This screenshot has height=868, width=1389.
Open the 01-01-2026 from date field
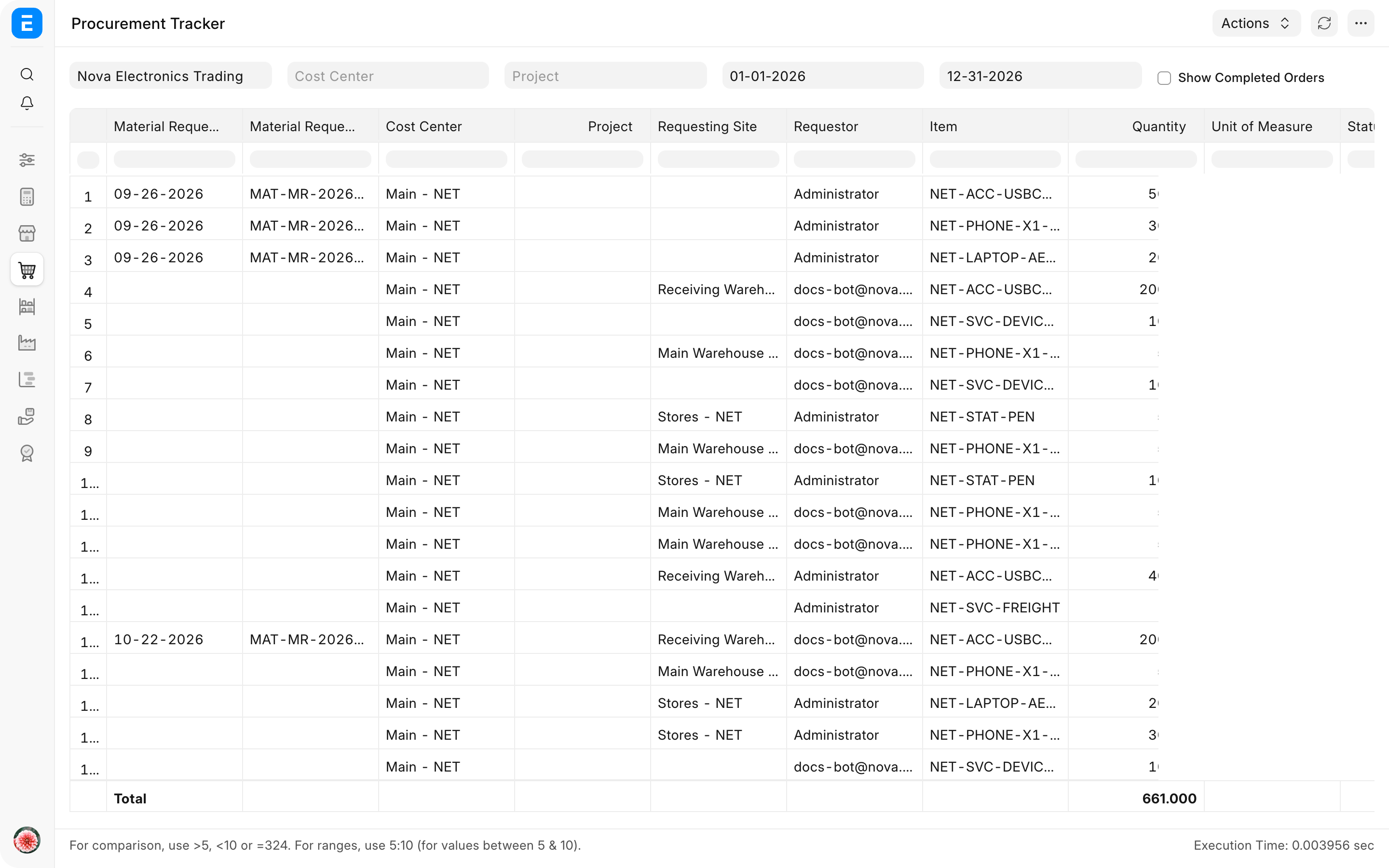coord(823,76)
